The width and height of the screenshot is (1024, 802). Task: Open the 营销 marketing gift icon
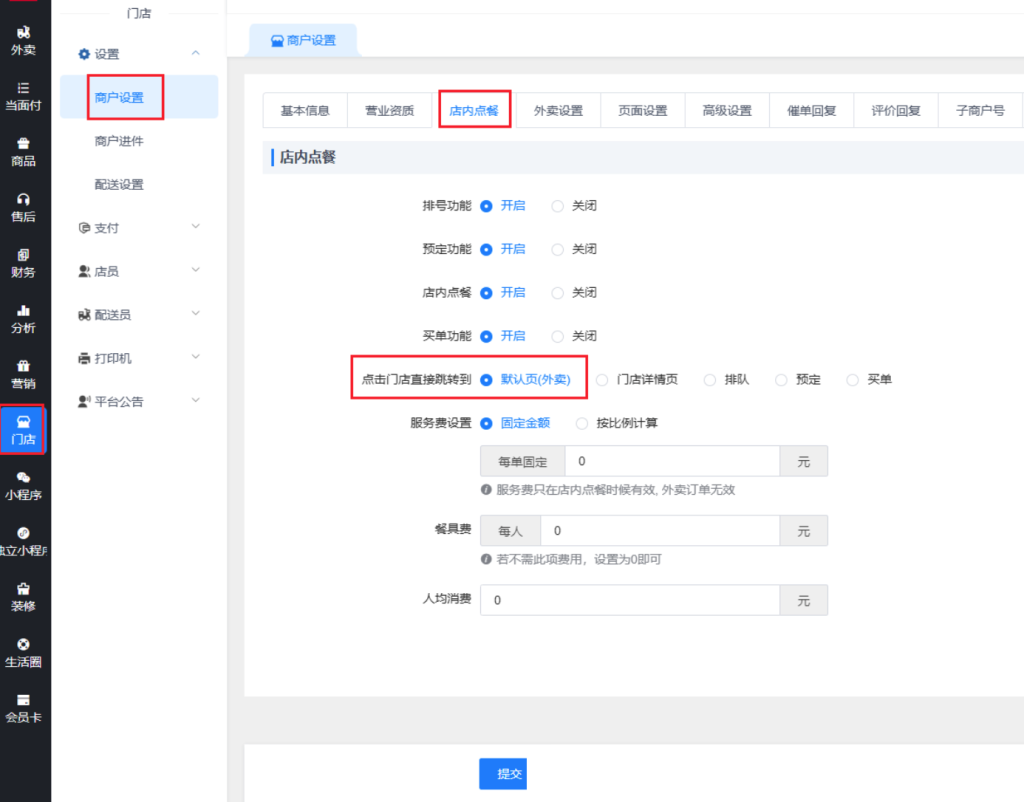pyautogui.click(x=23, y=373)
